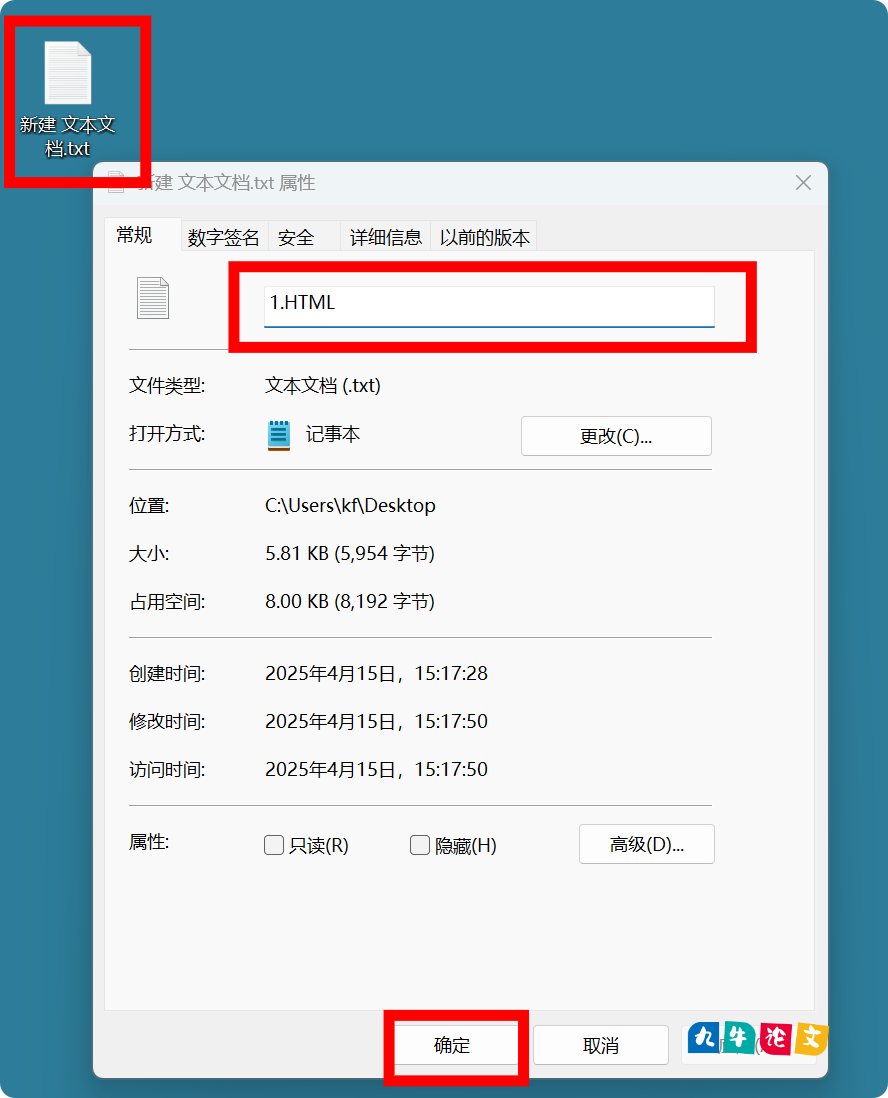Click the location text C:\Users\kf\Desktop
The image size is (888, 1098).
[x=350, y=505]
